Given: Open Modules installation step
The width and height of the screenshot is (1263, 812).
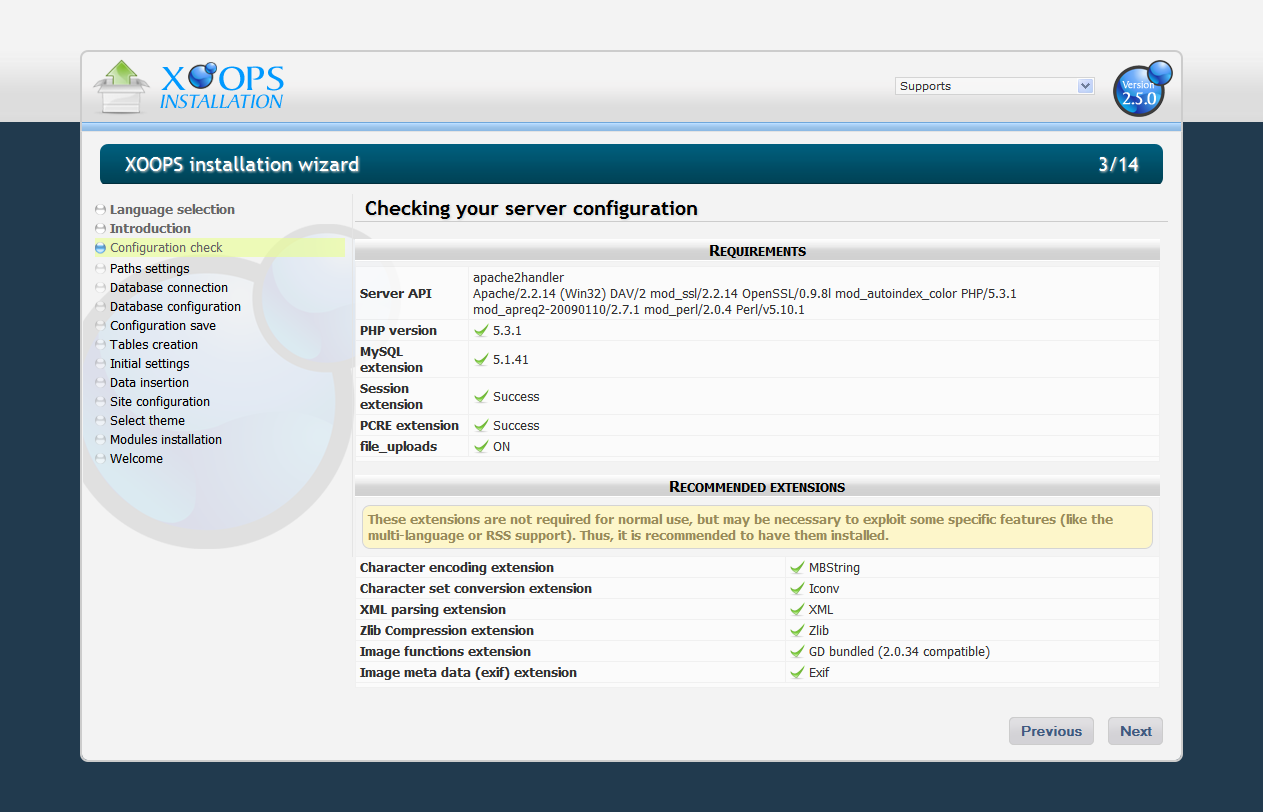Looking at the screenshot, I should 166,439.
